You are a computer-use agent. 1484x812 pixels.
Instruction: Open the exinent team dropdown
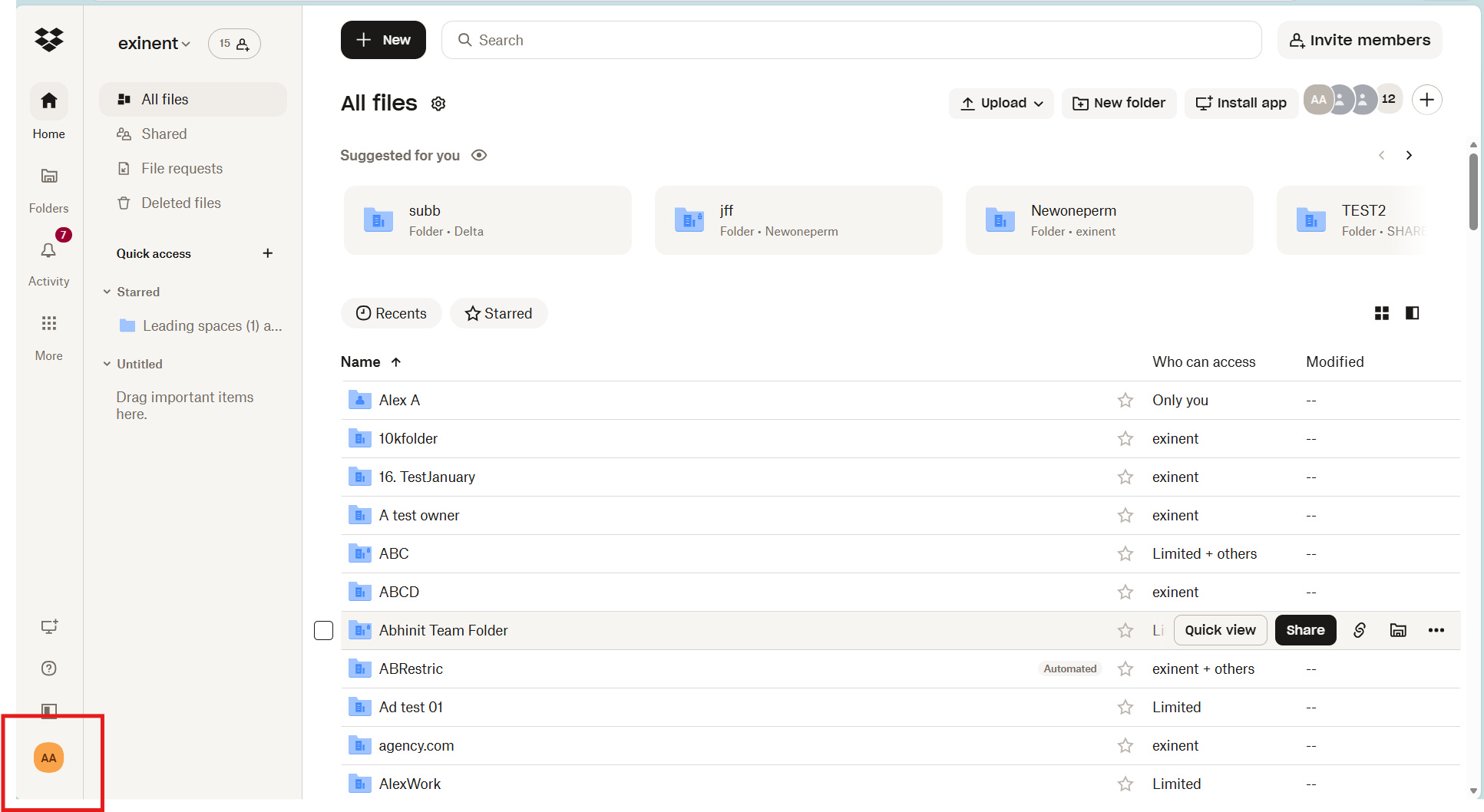(154, 44)
